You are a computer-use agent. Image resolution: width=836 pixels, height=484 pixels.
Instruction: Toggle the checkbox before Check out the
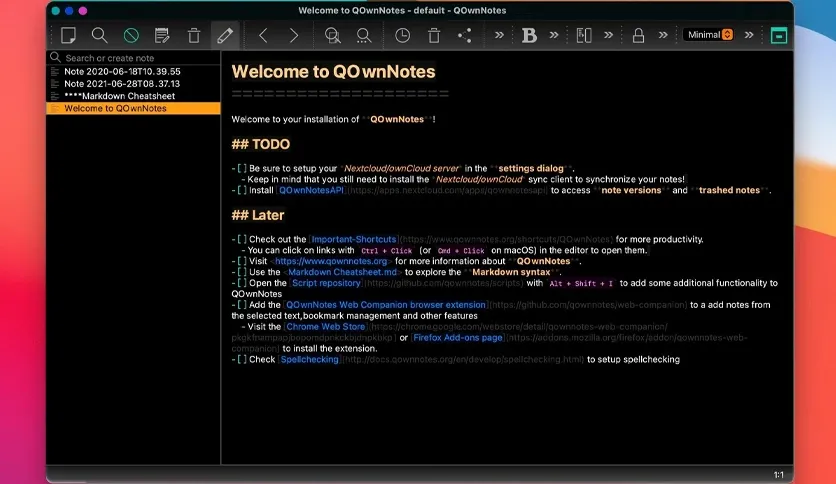tap(242, 239)
